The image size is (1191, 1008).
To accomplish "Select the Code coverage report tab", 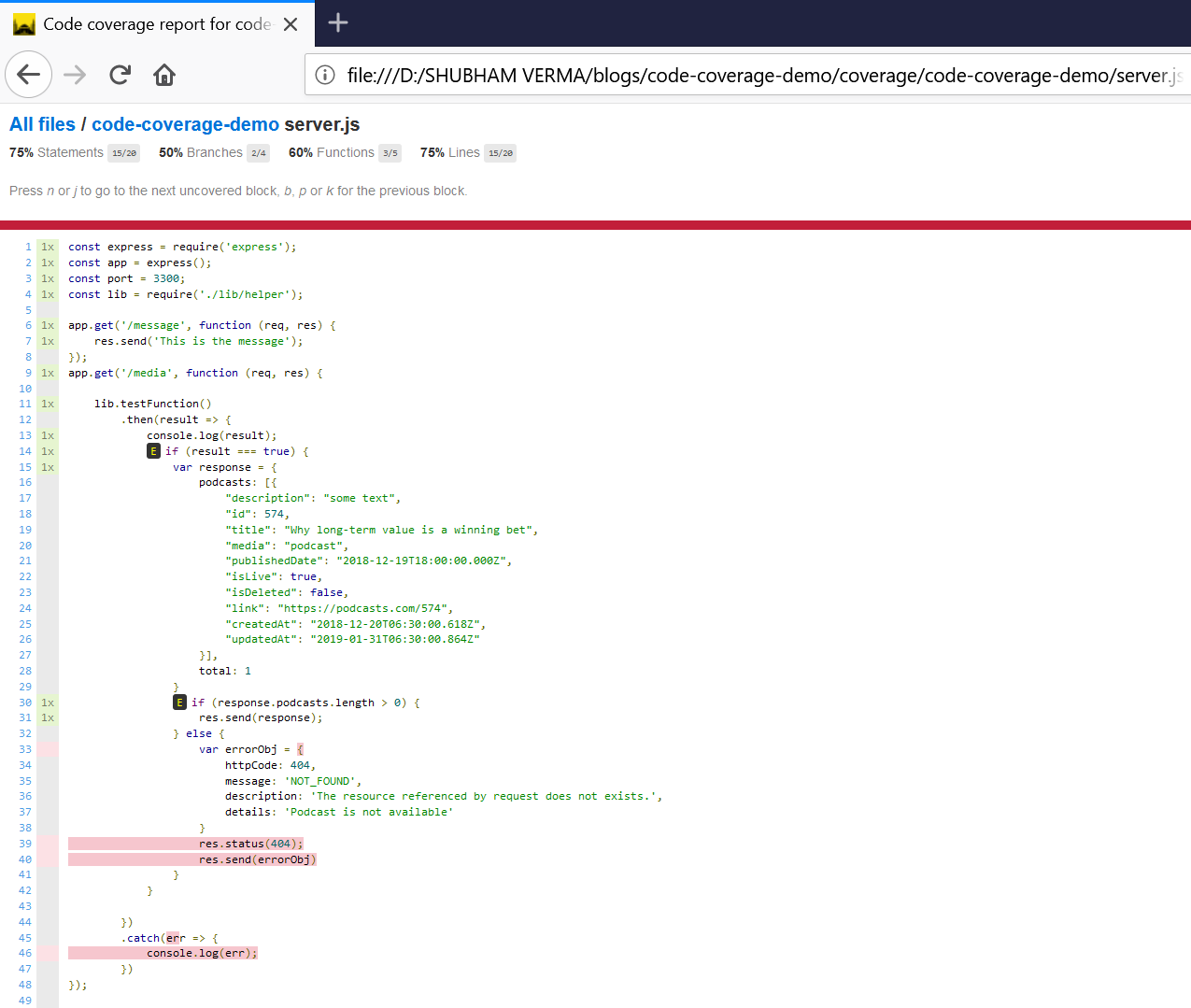I will click(157, 24).
